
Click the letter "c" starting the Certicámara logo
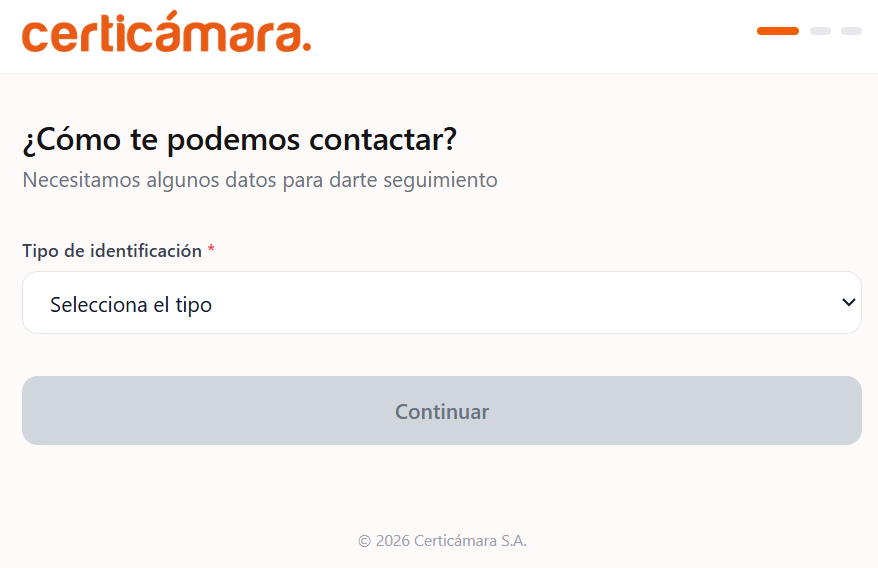click(x=36, y=36)
